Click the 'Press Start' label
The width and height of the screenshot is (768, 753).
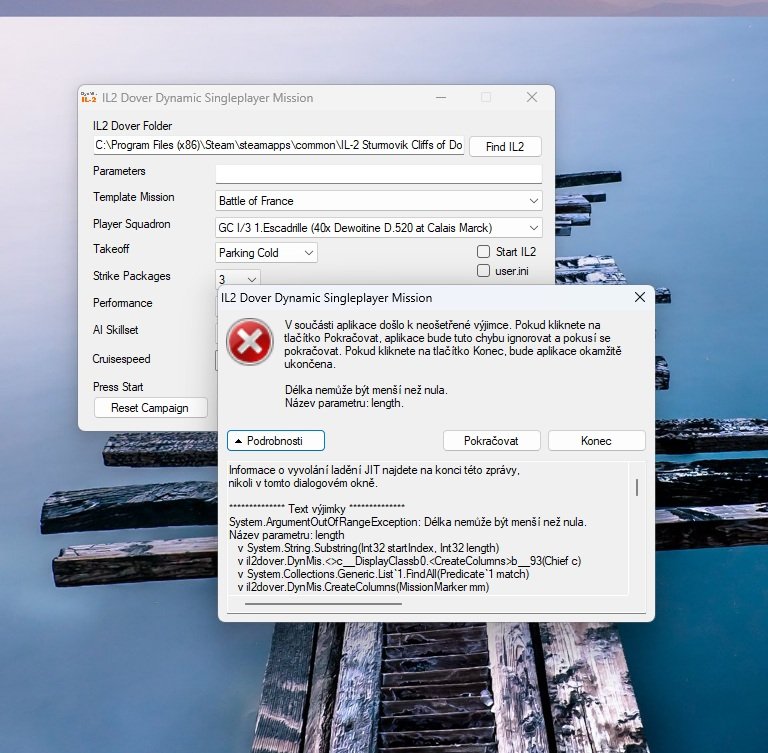click(x=118, y=387)
